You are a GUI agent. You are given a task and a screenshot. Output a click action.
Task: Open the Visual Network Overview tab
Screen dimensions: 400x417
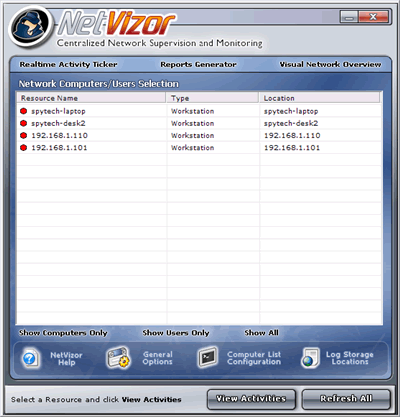(x=330, y=64)
